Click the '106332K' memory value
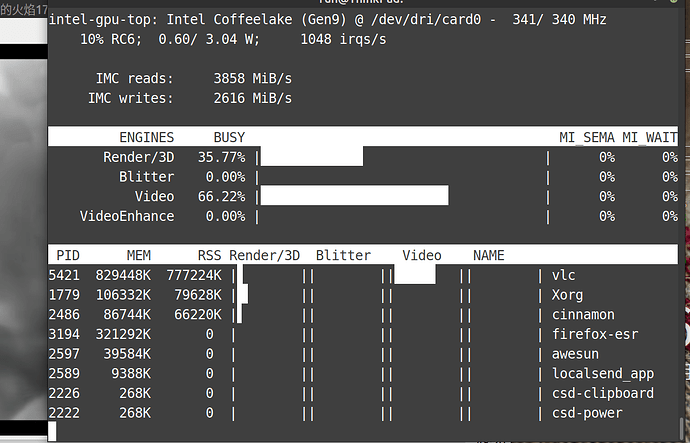 click(x=123, y=295)
